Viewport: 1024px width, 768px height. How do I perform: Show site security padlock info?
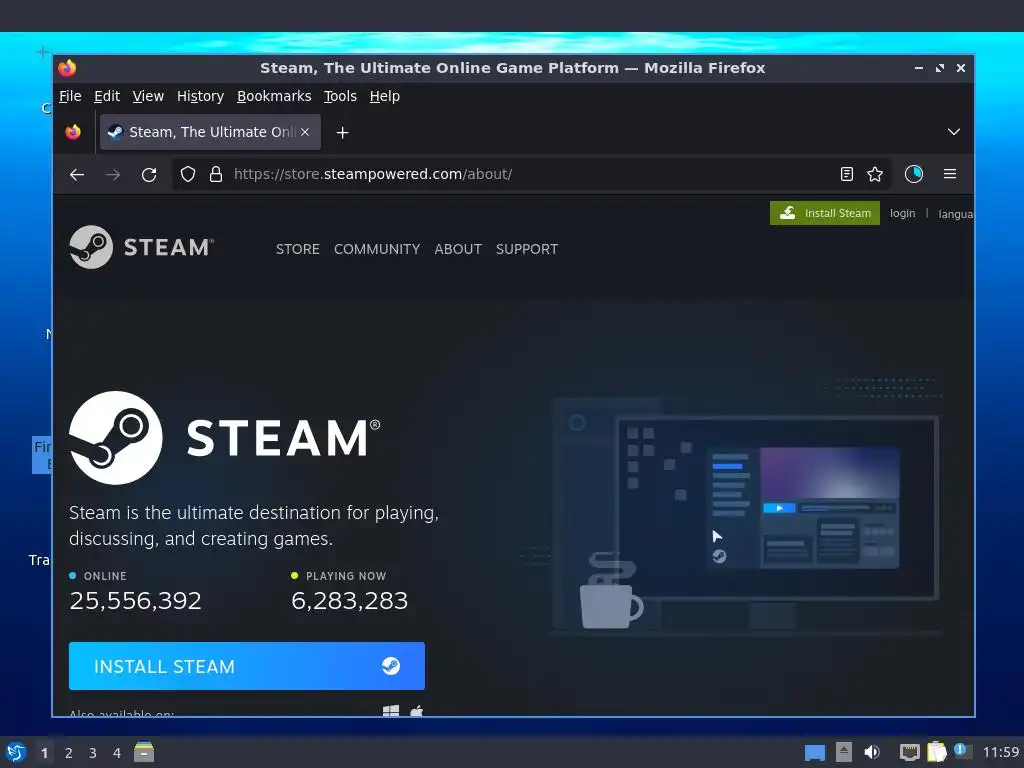point(216,174)
